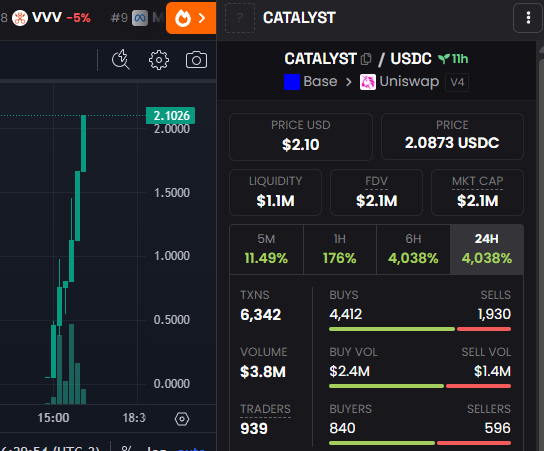Click the blue Base chain logo
This screenshot has width=544, height=451.
292,82
